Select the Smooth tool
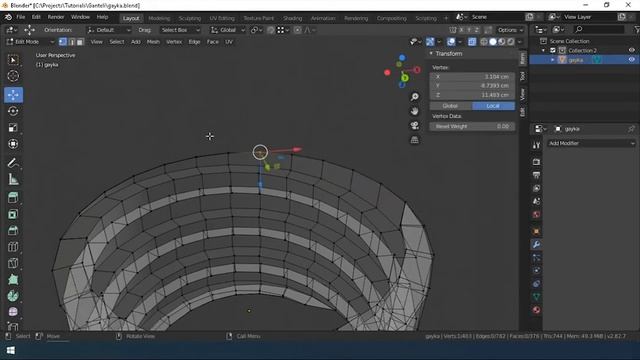 pyautogui.click(x=13, y=312)
